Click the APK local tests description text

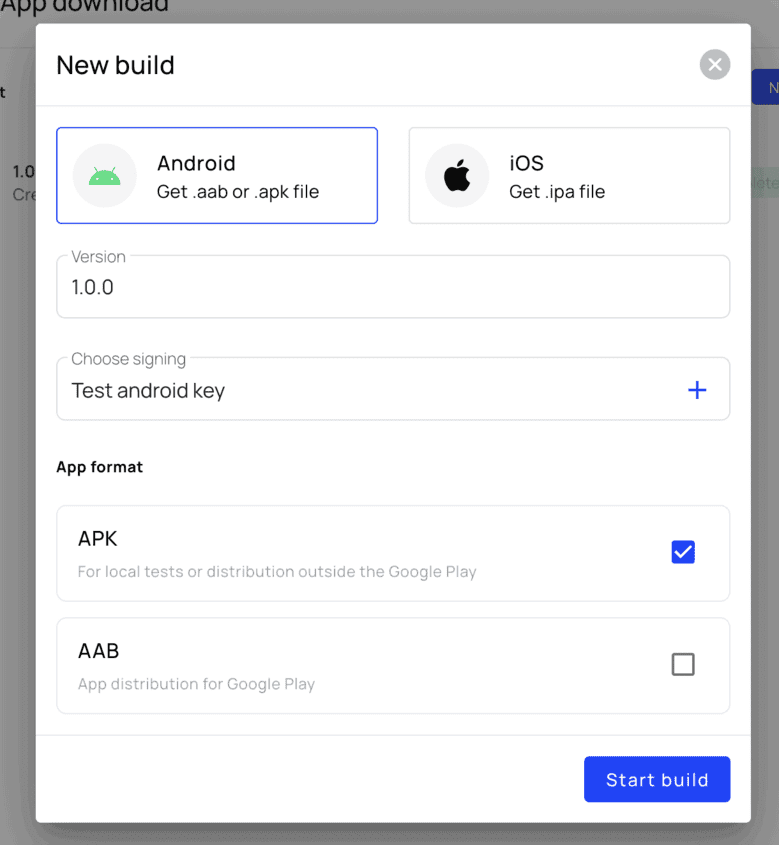point(277,571)
